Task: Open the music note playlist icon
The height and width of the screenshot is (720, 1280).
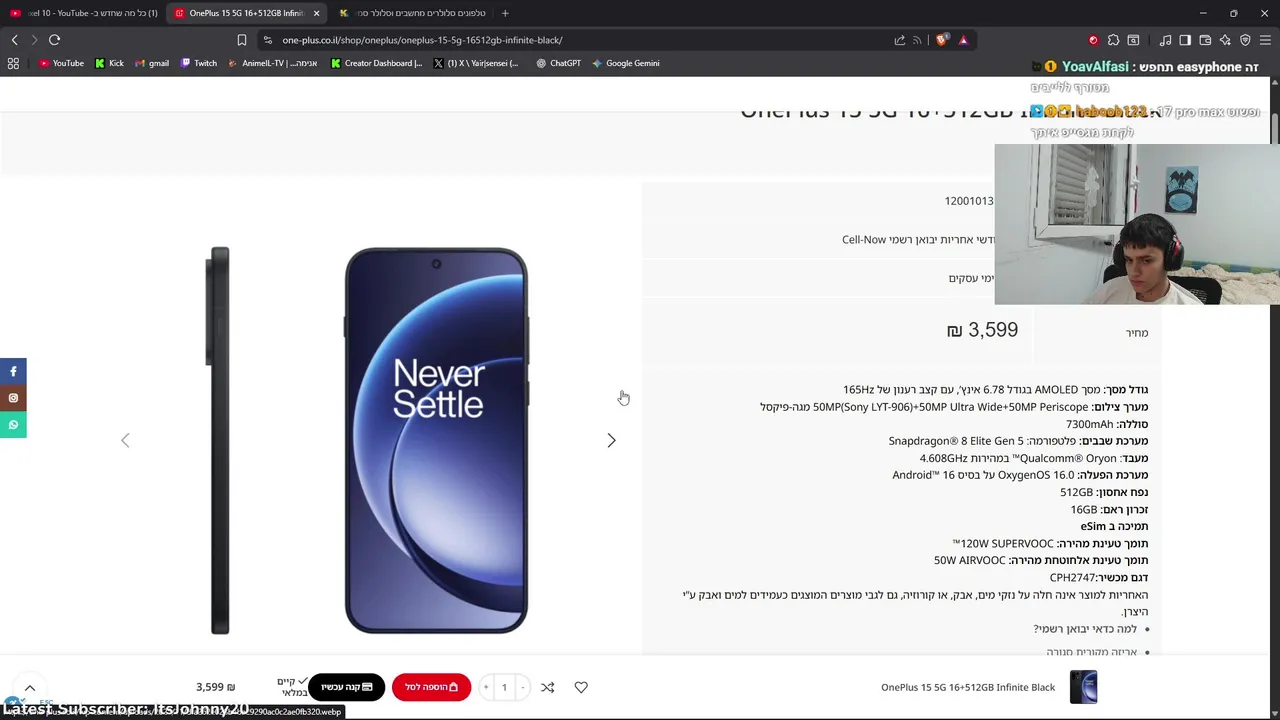Action: click(x=1165, y=40)
